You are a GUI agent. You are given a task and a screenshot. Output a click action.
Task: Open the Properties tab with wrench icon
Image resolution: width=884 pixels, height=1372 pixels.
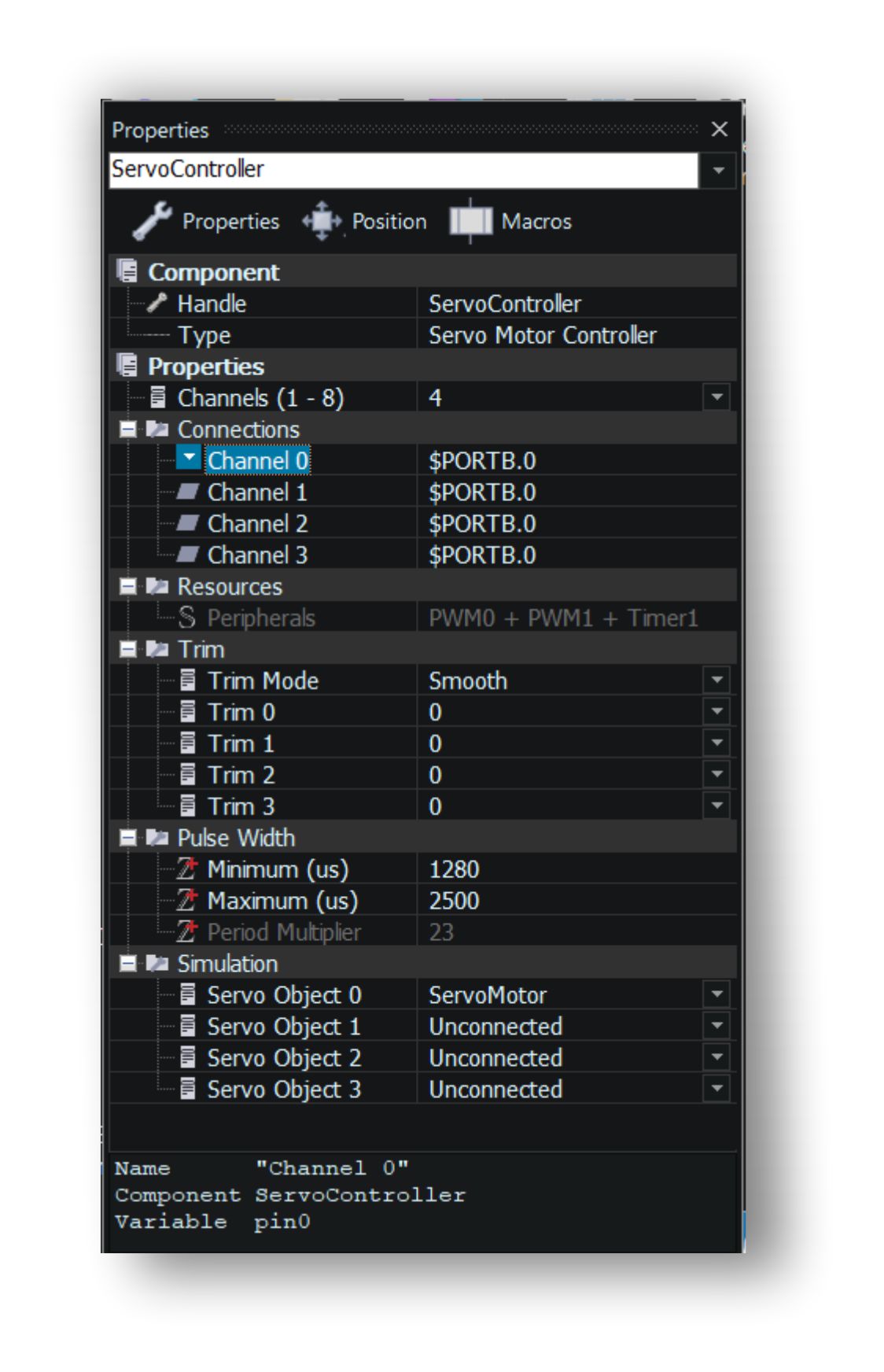pos(205,221)
